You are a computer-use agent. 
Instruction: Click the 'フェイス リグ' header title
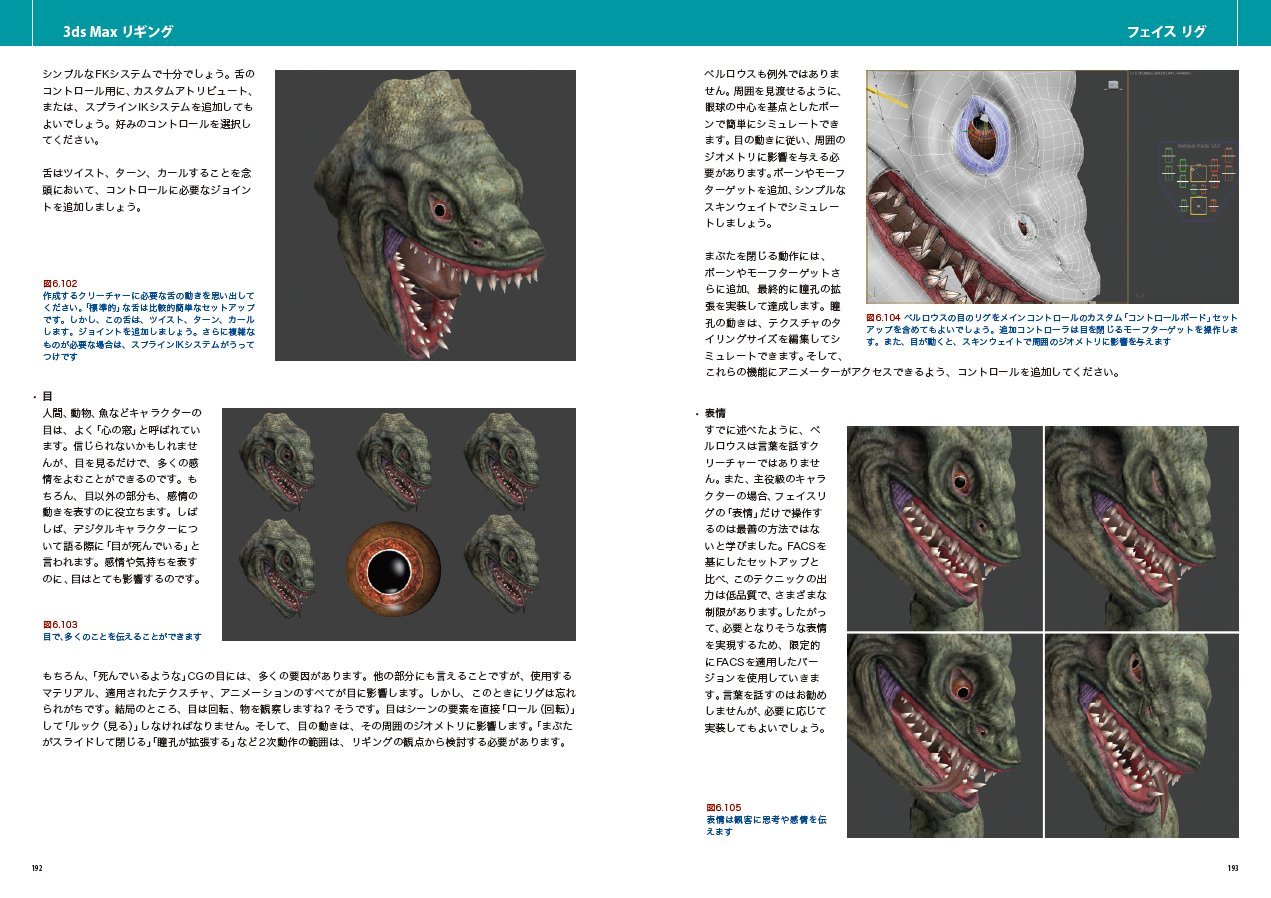[1166, 32]
